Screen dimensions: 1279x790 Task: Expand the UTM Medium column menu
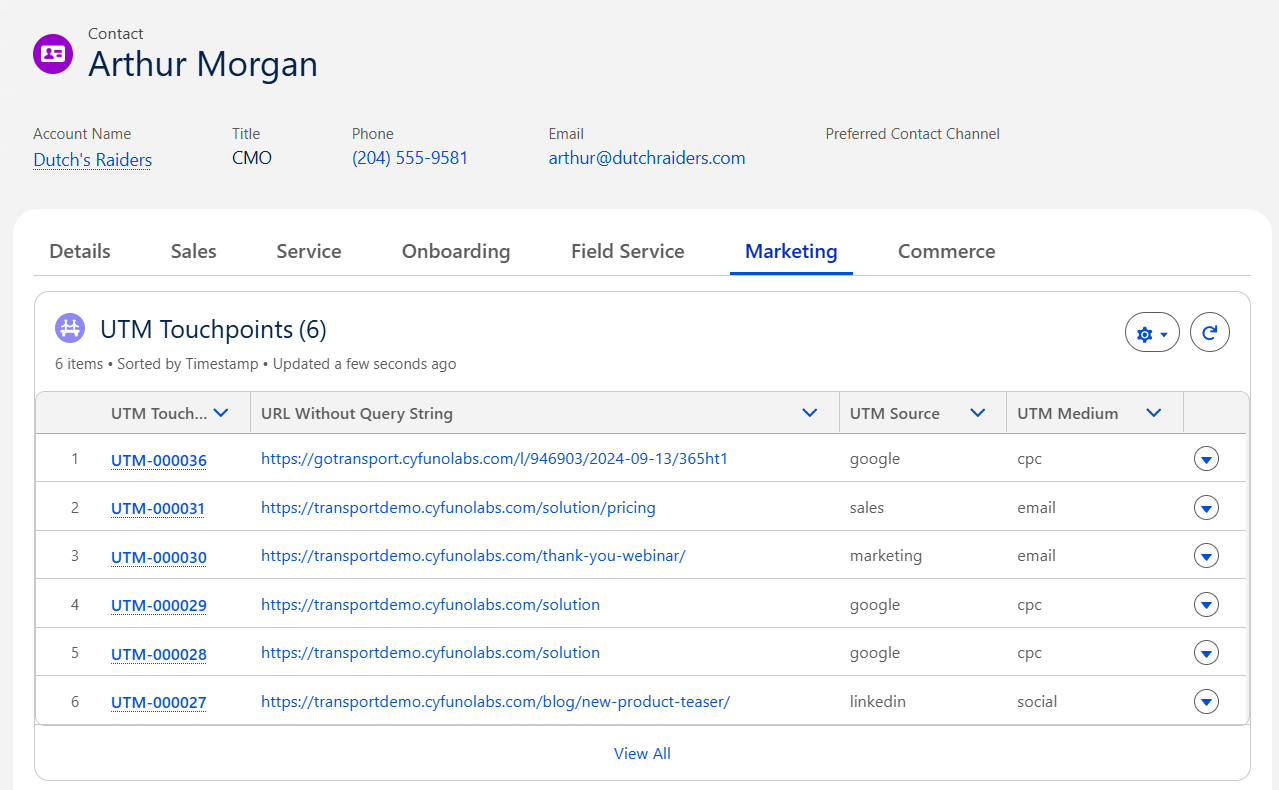(1154, 413)
